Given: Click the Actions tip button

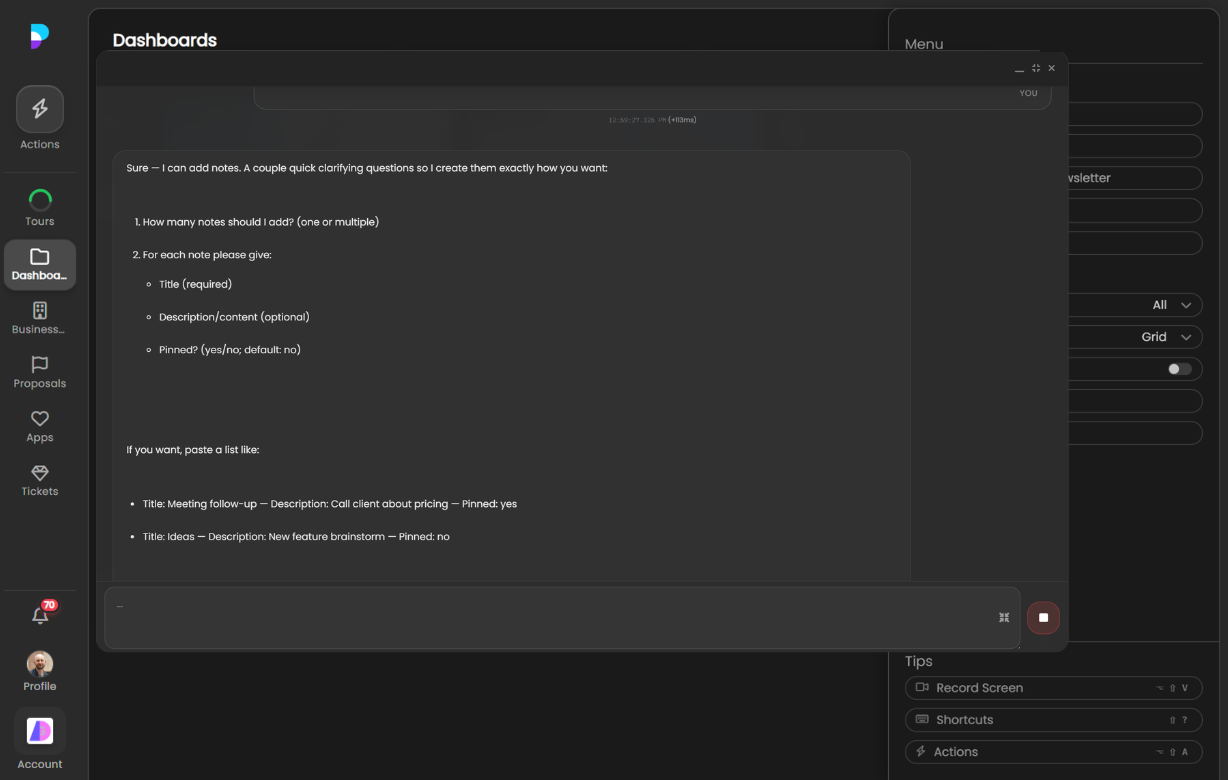Looking at the screenshot, I should pos(1053,752).
